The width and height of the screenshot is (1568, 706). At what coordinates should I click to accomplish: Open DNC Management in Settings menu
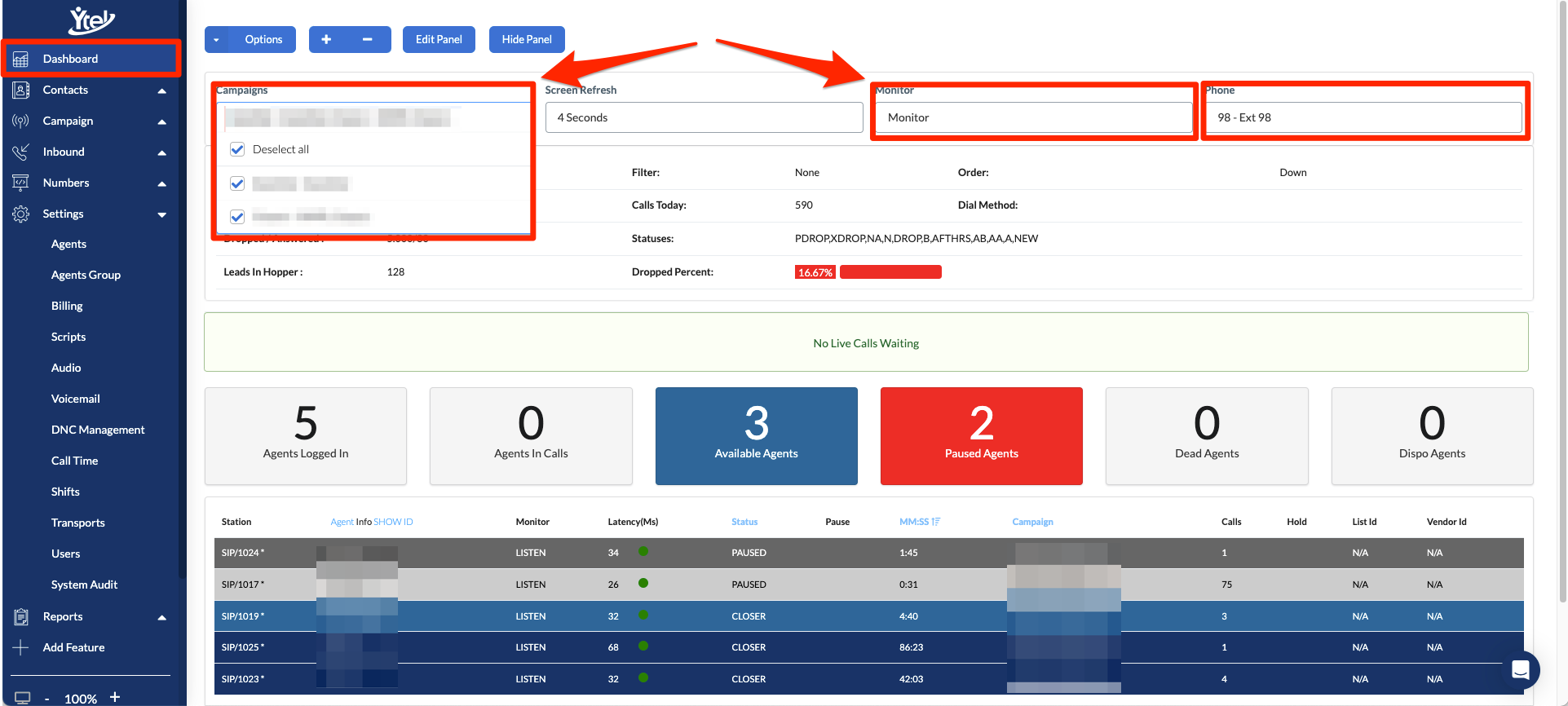tap(98, 430)
